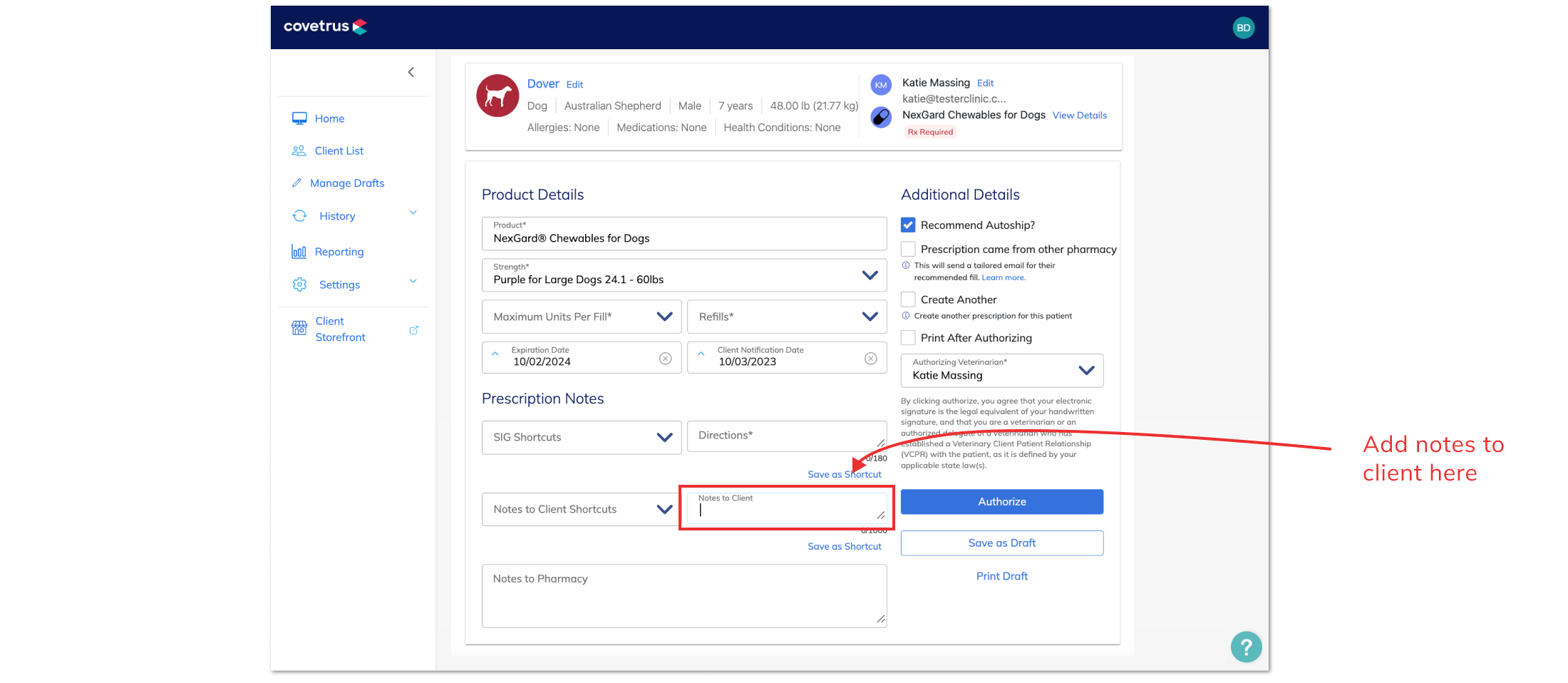Click the BD user avatar
The height and width of the screenshot is (683, 1568).
coord(1243,27)
